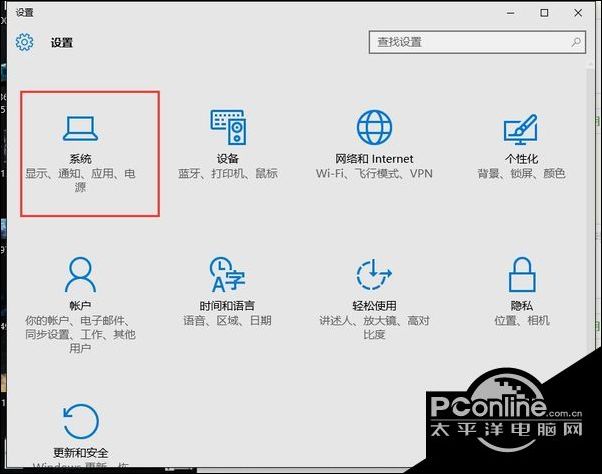
Task: Open the 设备 keyboard and speaker icon
Action: [x=228, y=127]
